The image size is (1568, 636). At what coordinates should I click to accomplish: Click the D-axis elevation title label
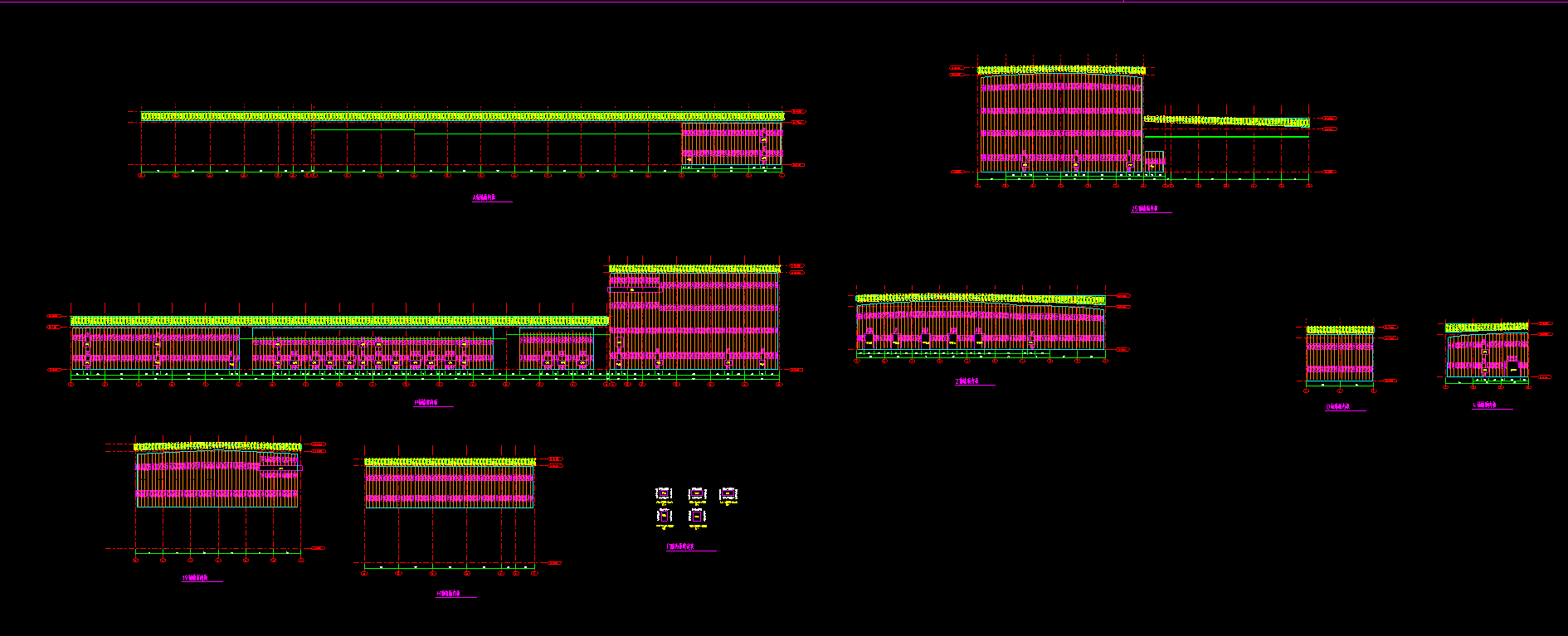click(1338, 407)
